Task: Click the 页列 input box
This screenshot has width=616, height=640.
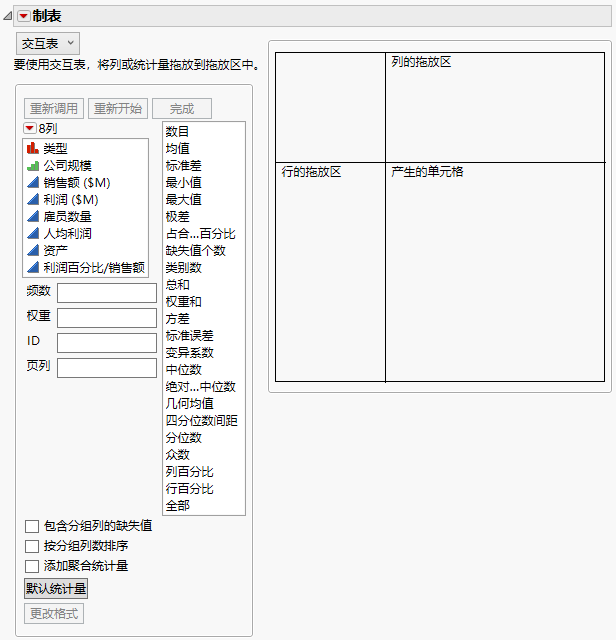Action: pos(107,368)
